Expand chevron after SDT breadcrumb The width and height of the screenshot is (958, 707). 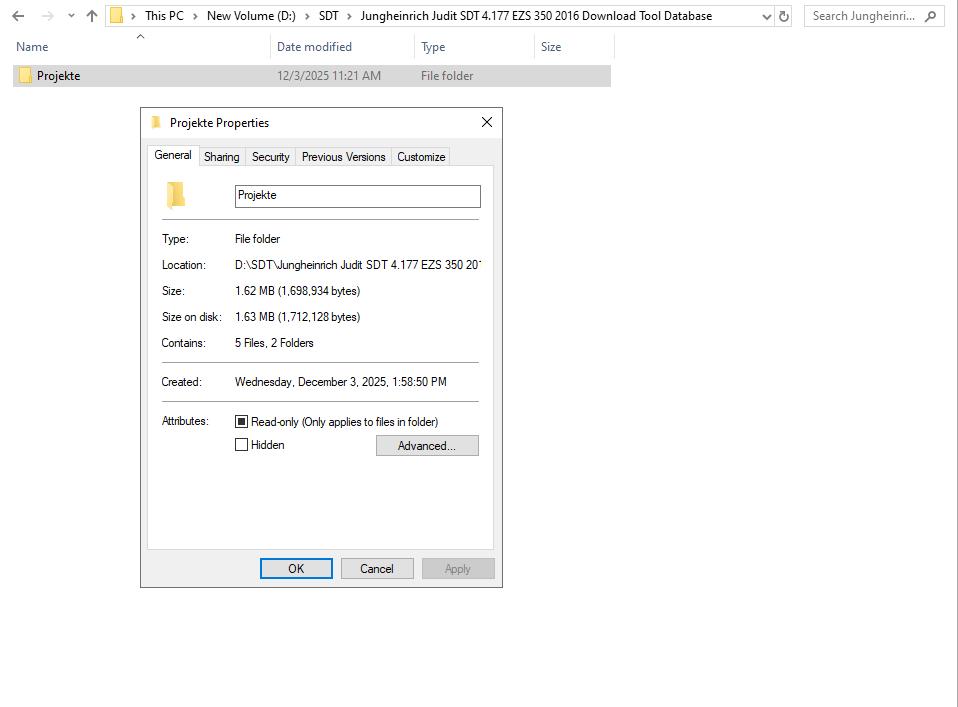coord(349,16)
